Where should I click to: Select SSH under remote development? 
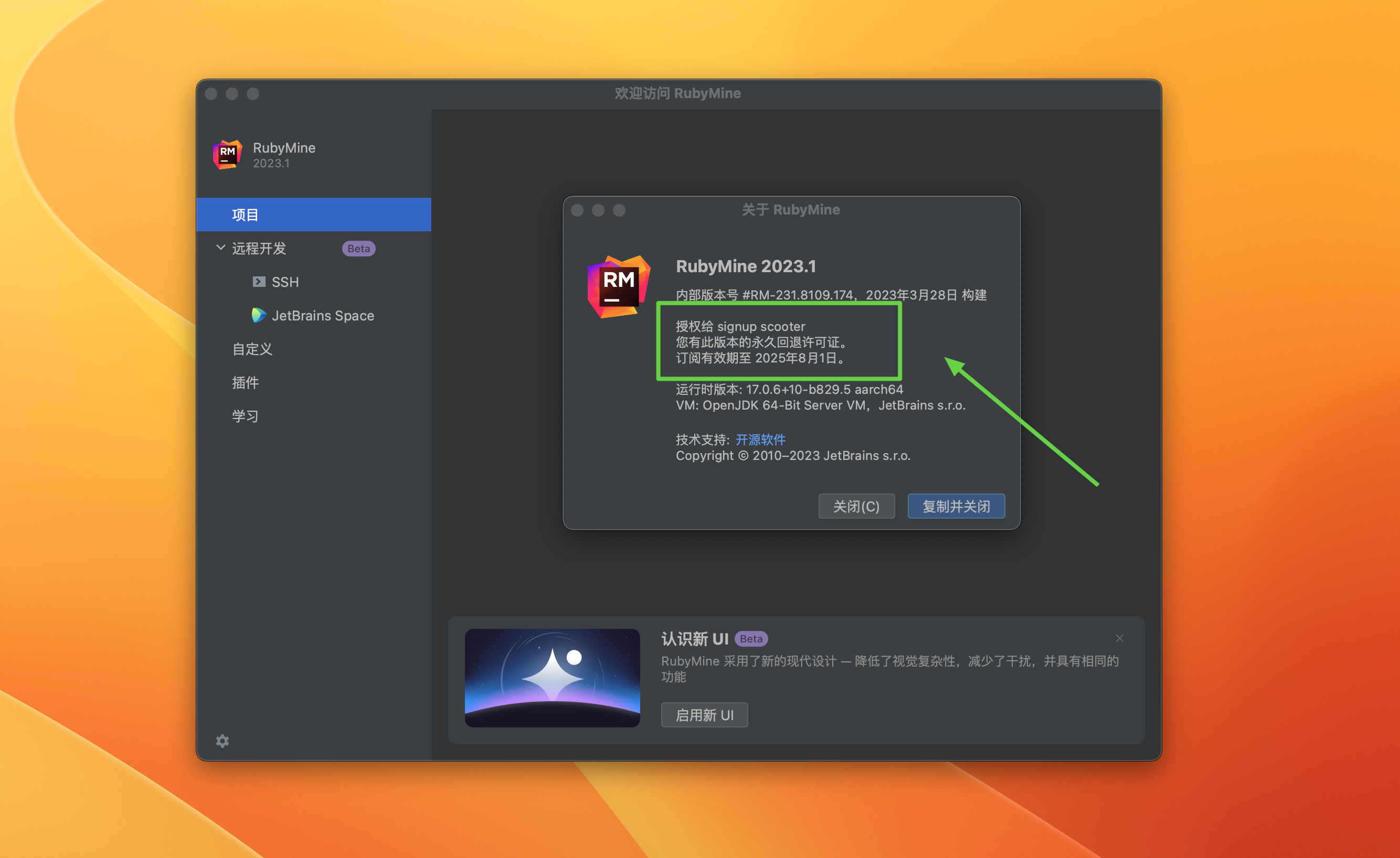tap(284, 282)
